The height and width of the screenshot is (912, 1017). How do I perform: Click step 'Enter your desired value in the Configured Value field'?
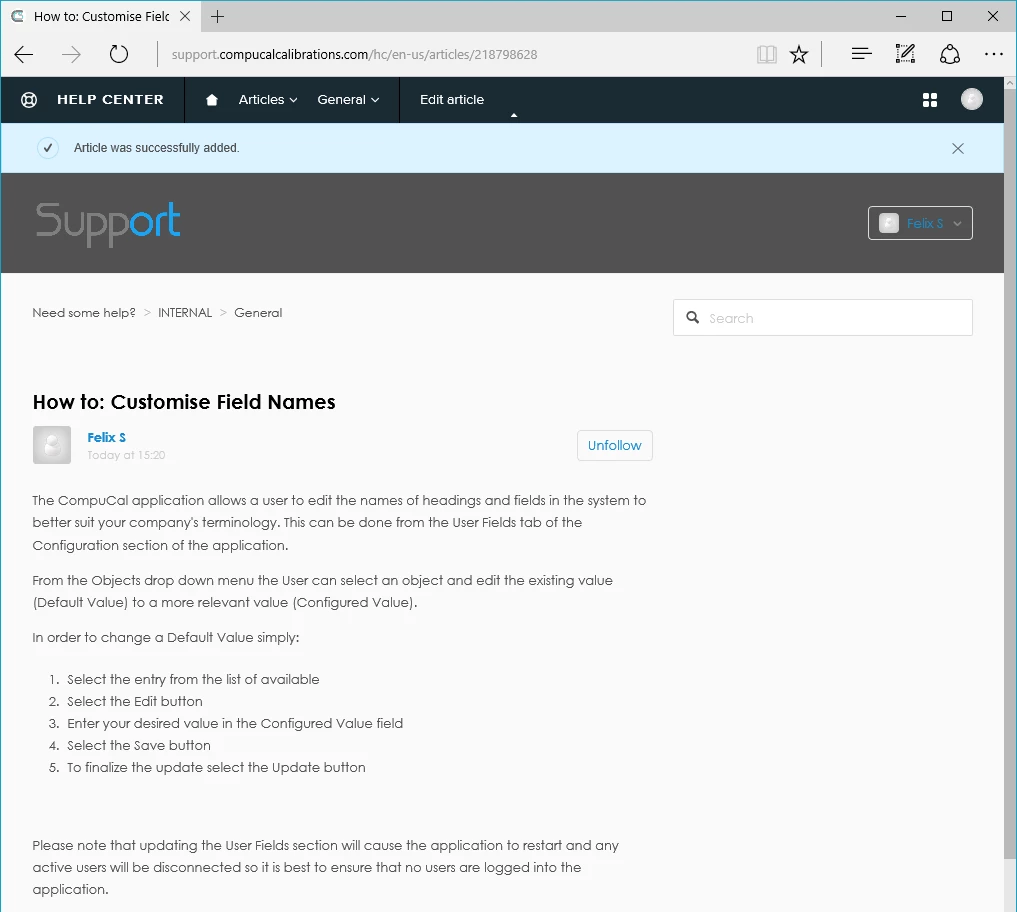(x=235, y=723)
